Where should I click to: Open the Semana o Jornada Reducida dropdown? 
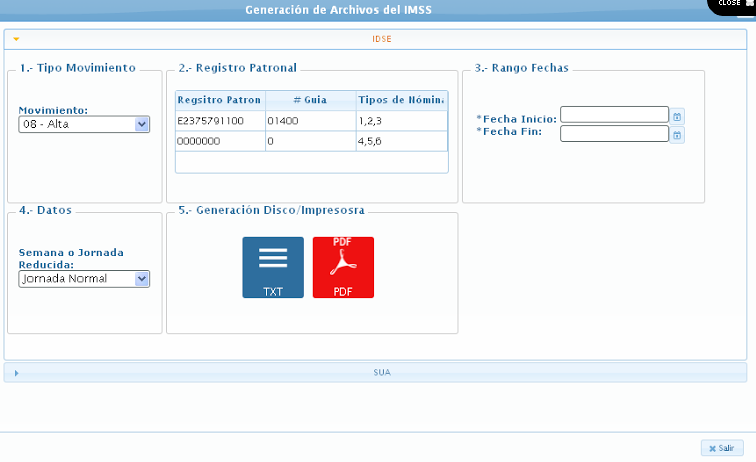[x=141, y=279]
